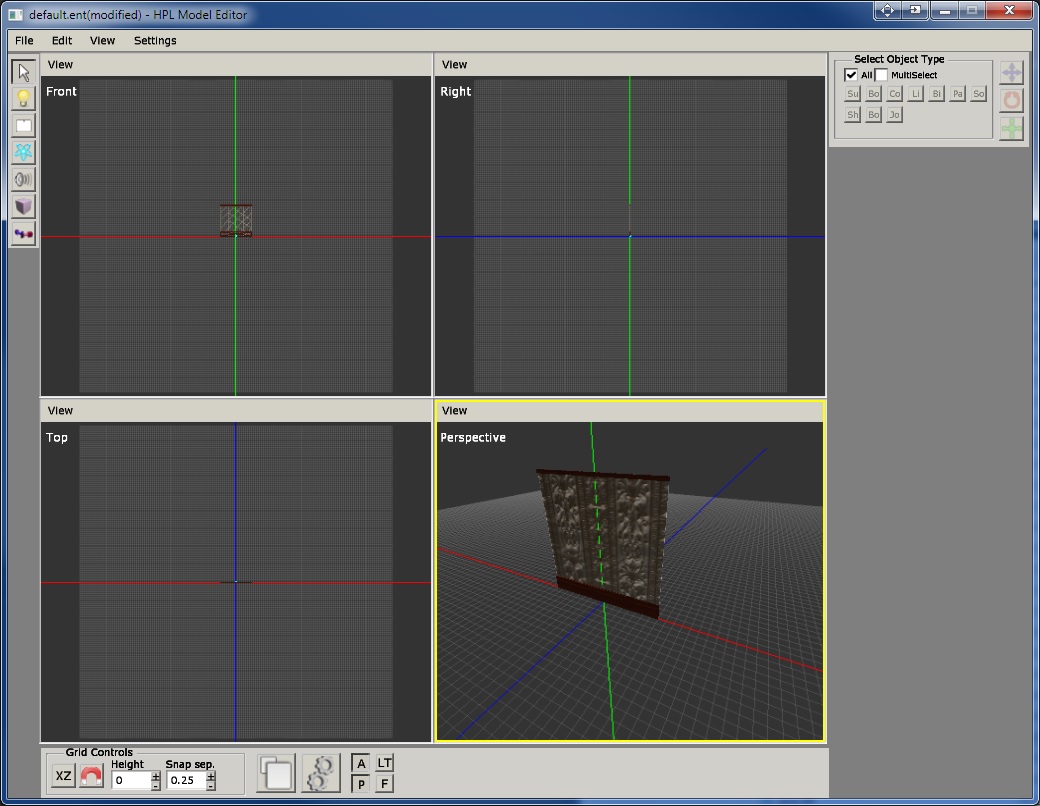Enable the MultiSelect checkbox
This screenshot has height=806, width=1040.
(x=882, y=75)
